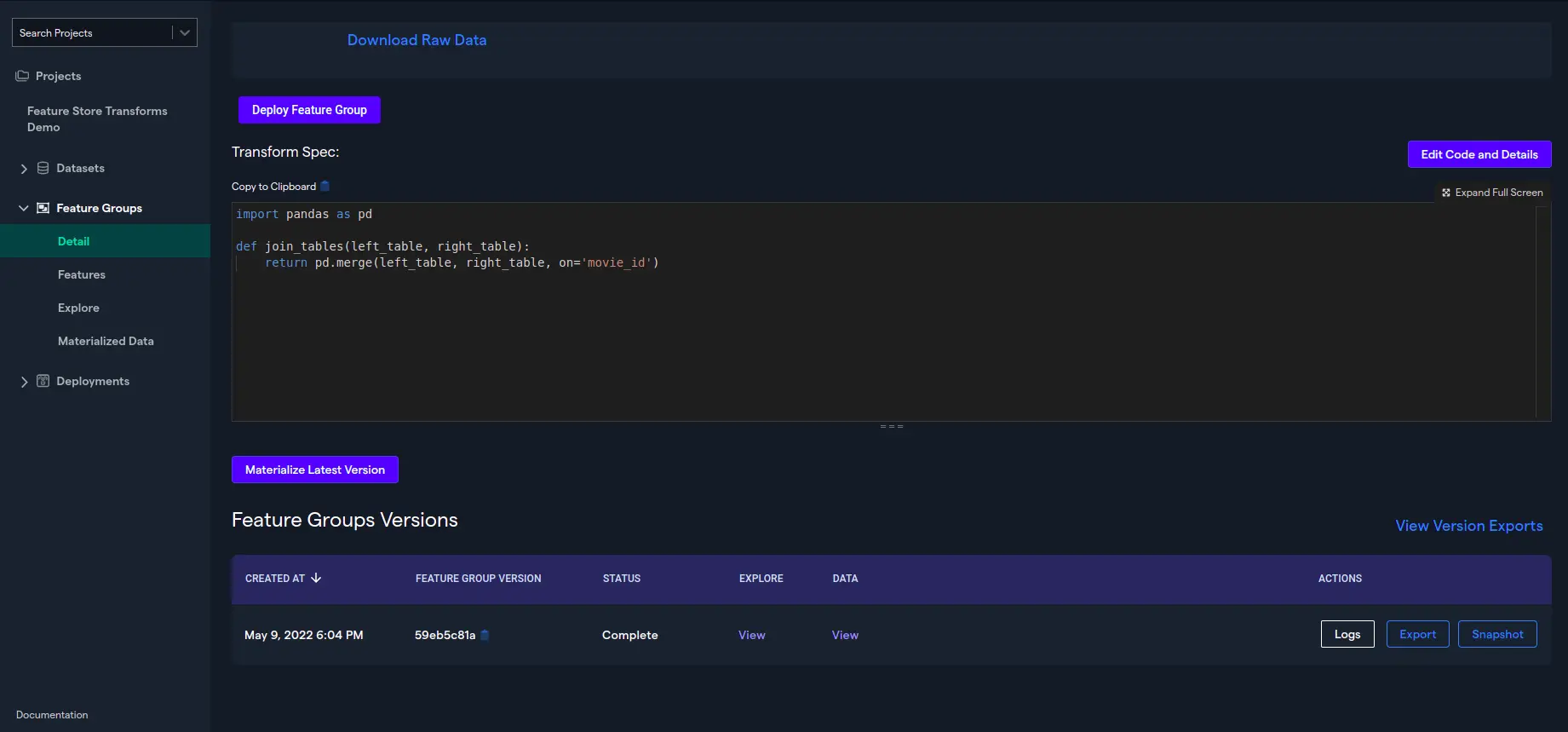Click the Datasets label in sidebar
The image size is (1568, 732).
[81, 168]
